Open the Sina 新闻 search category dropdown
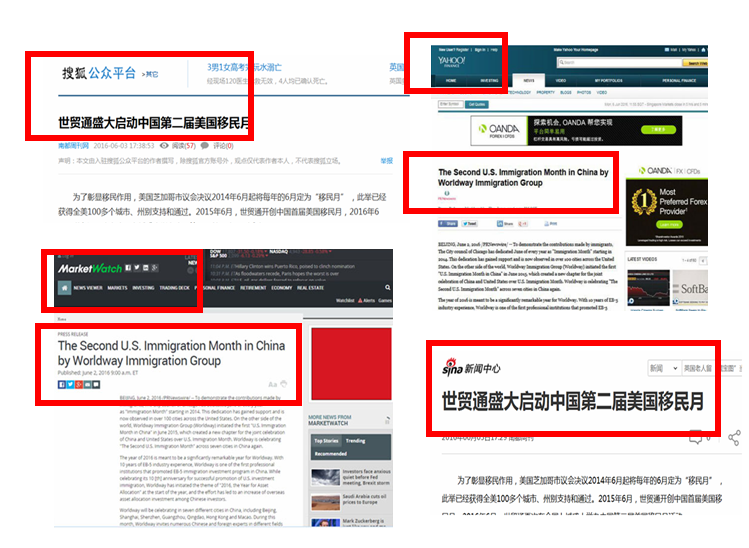The width and height of the screenshot is (749, 548). (663, 368)
